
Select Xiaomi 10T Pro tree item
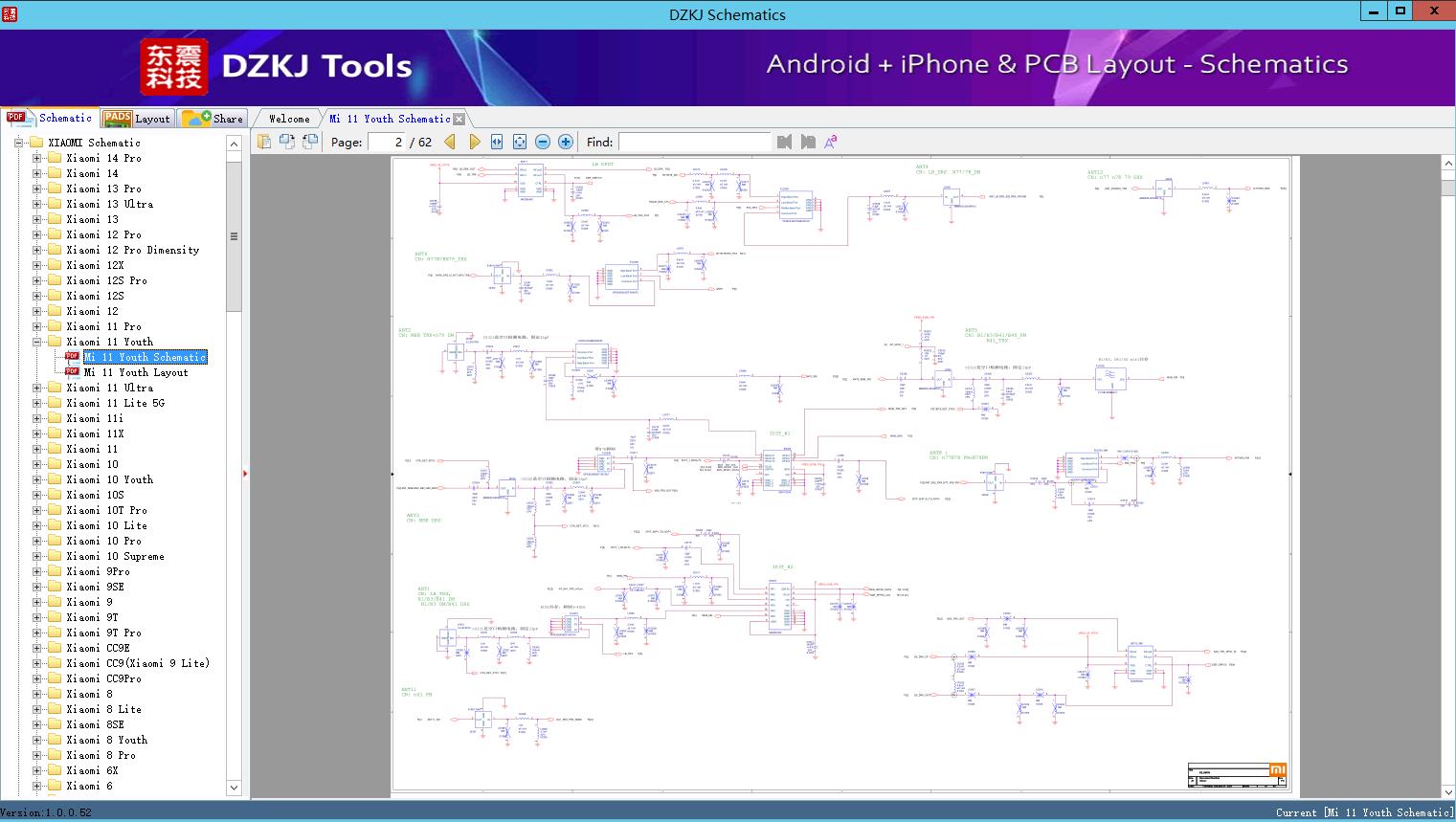click(x=106, y=510)
